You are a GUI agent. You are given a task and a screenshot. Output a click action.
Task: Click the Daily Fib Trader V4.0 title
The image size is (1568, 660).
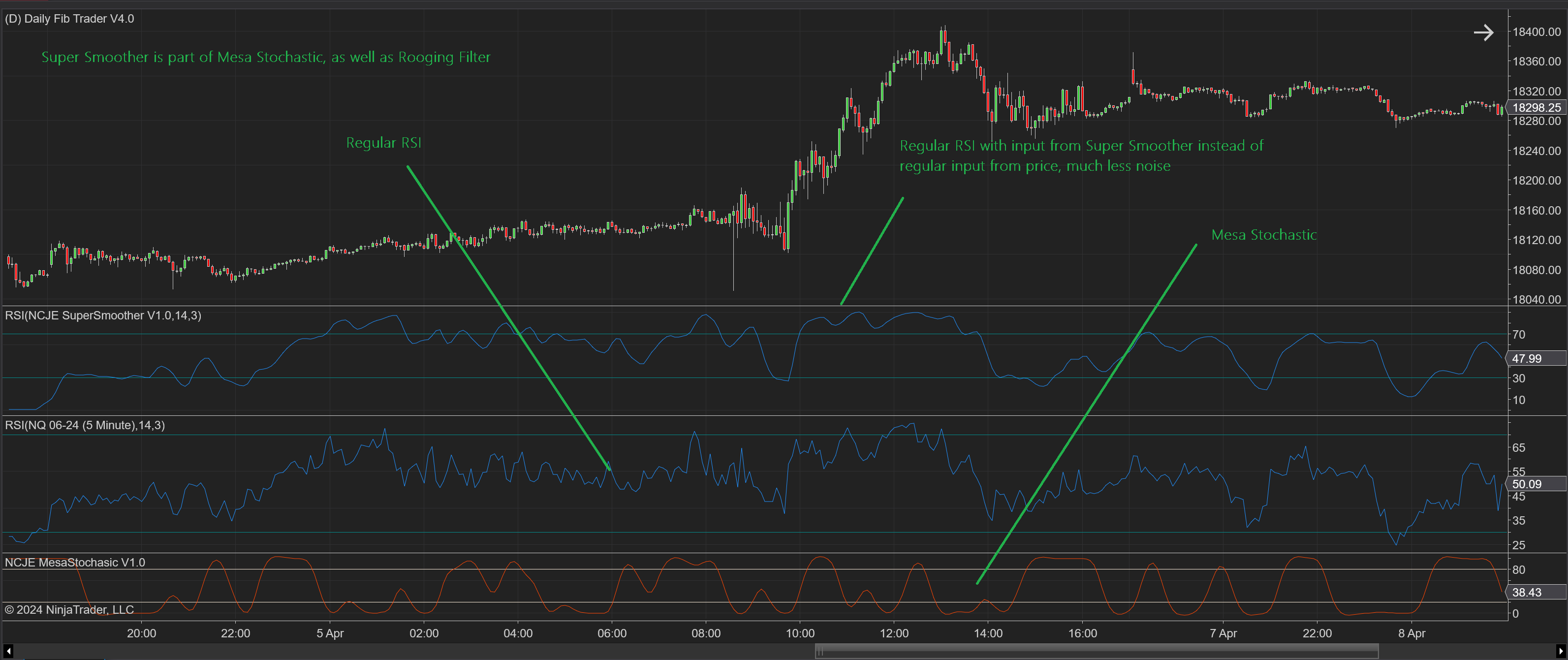[69, 19]
